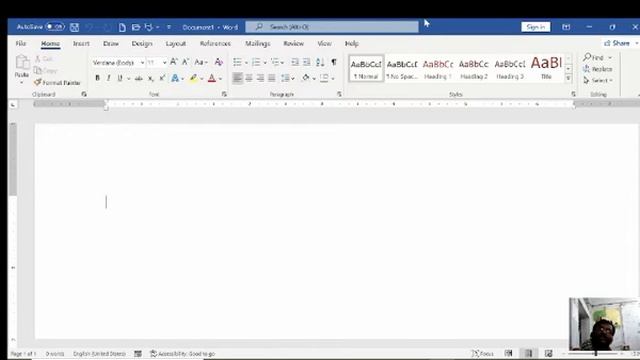Click the Align Left icon
The width and height of the screenshot is (640, 360).
(x=237, y=78)
